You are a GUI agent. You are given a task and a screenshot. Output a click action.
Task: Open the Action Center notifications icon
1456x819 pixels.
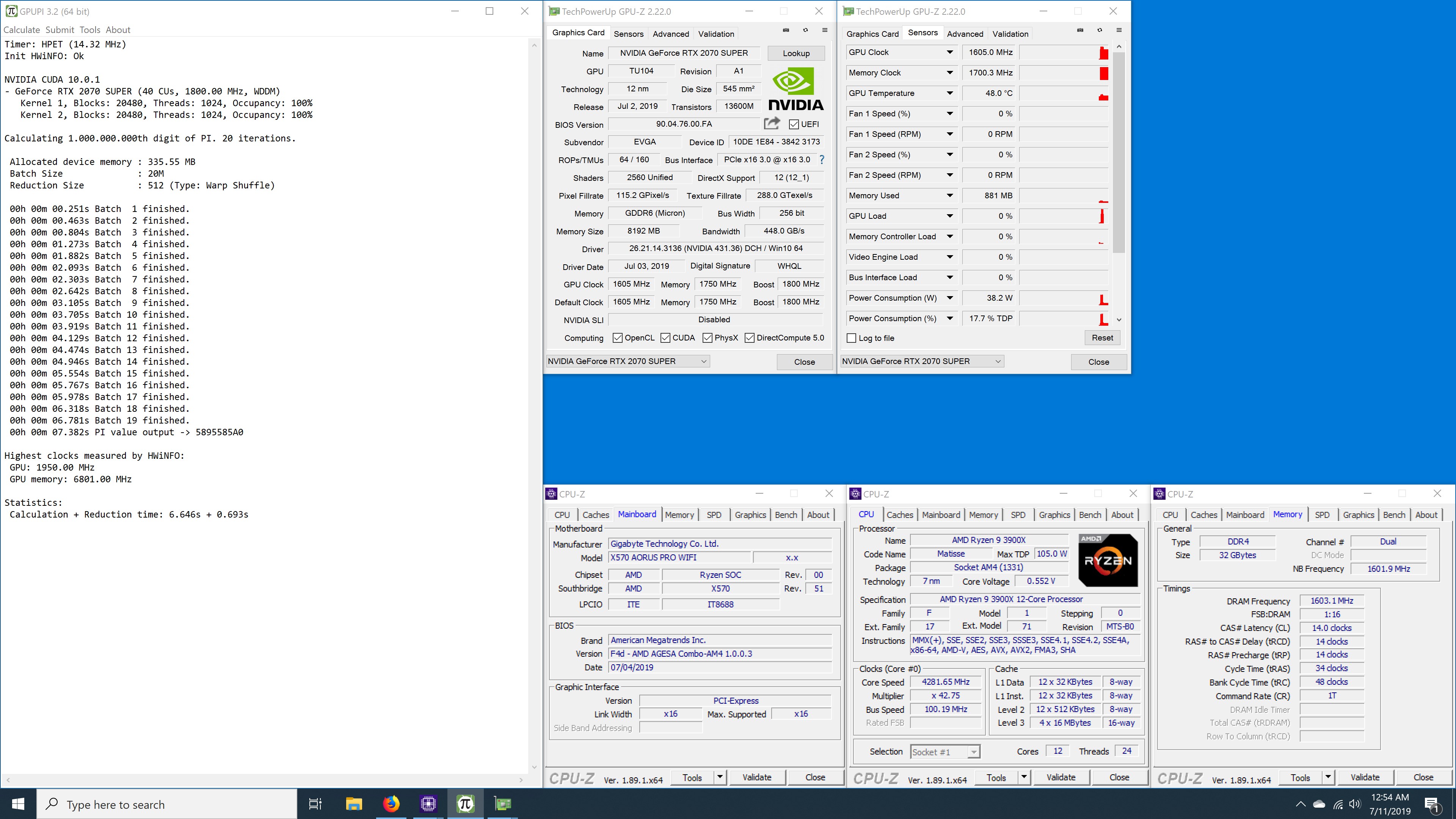pos(1432,804)
